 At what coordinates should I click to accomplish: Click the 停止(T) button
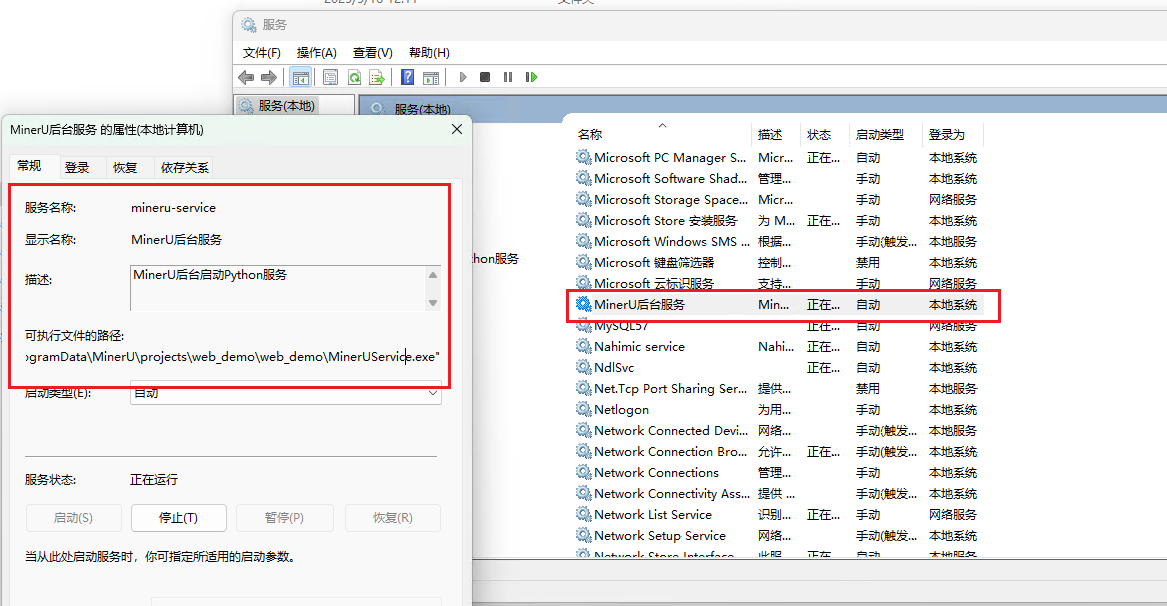coord(179,517)
